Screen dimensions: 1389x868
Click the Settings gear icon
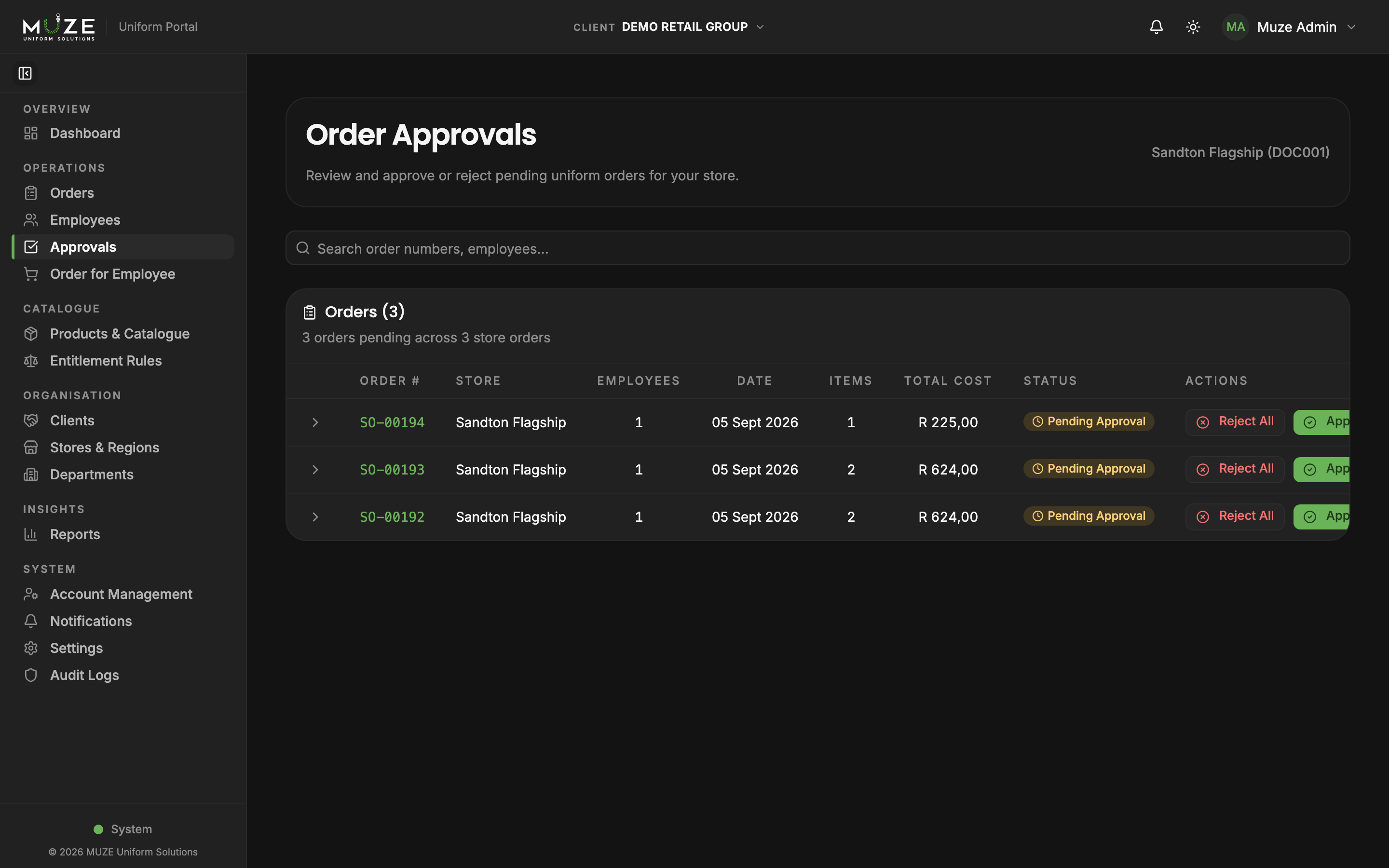click(x=31, y=648)
